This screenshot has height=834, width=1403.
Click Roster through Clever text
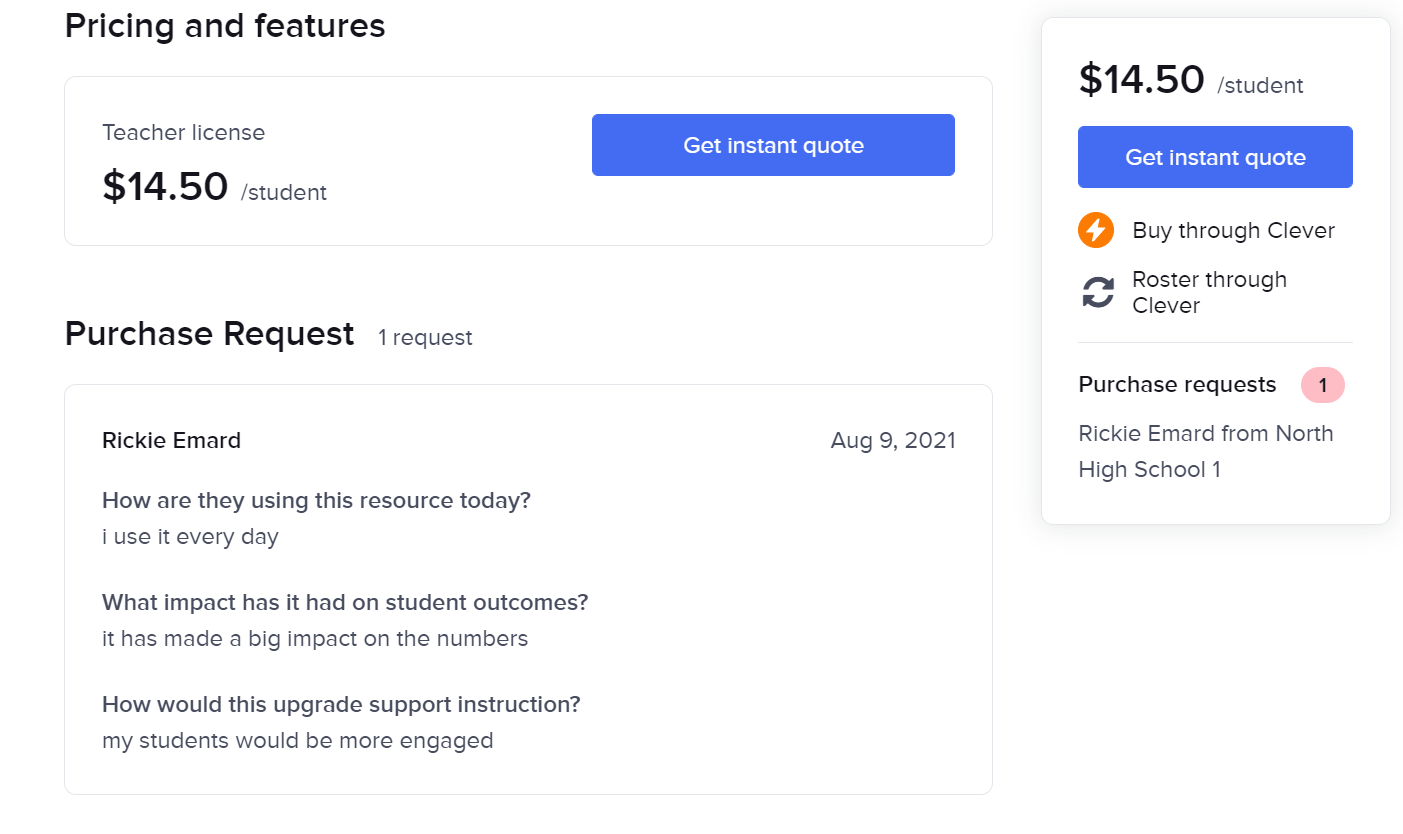pyautogui.click(x=1209, y=293)
